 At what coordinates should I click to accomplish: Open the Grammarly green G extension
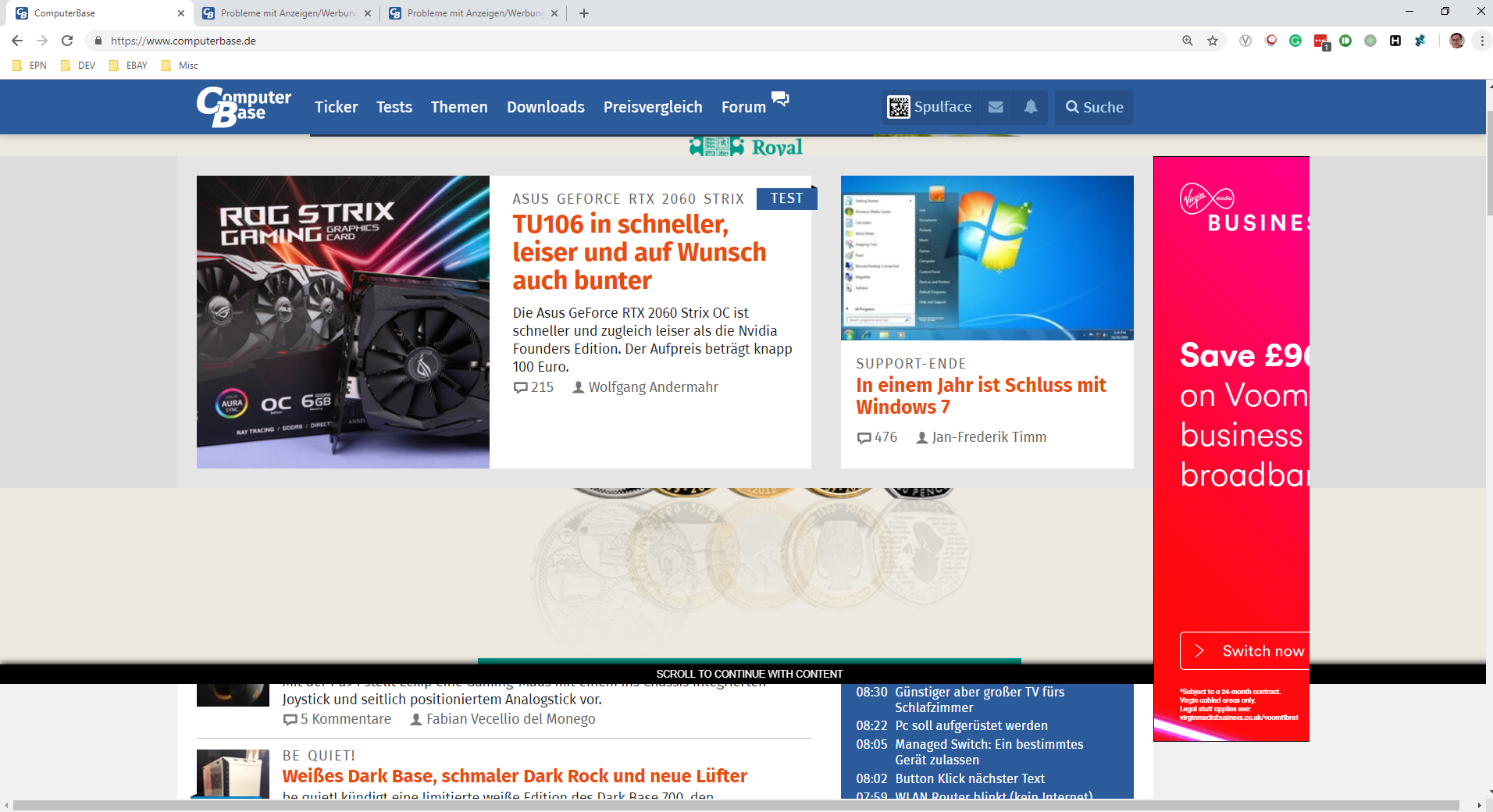(1295, 41)
